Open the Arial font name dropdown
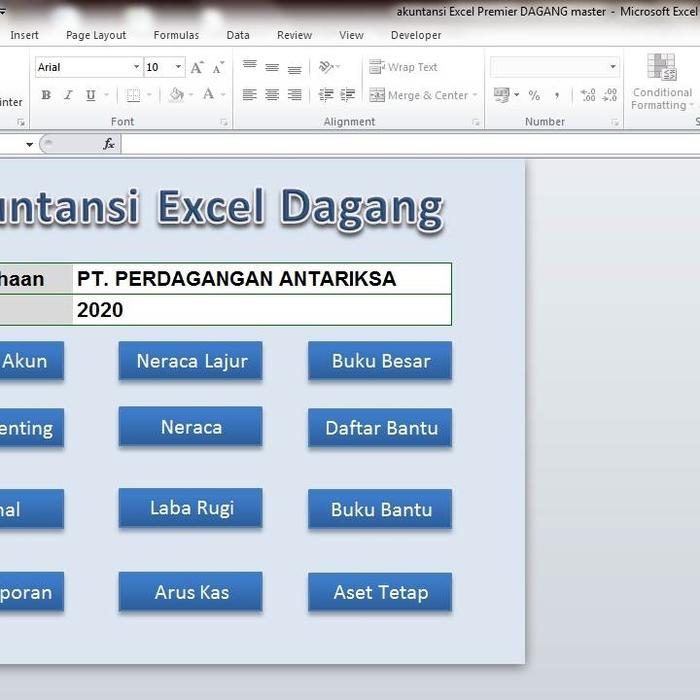The width and height of the screenshot is (700, 700). click(x=136, y=67)
